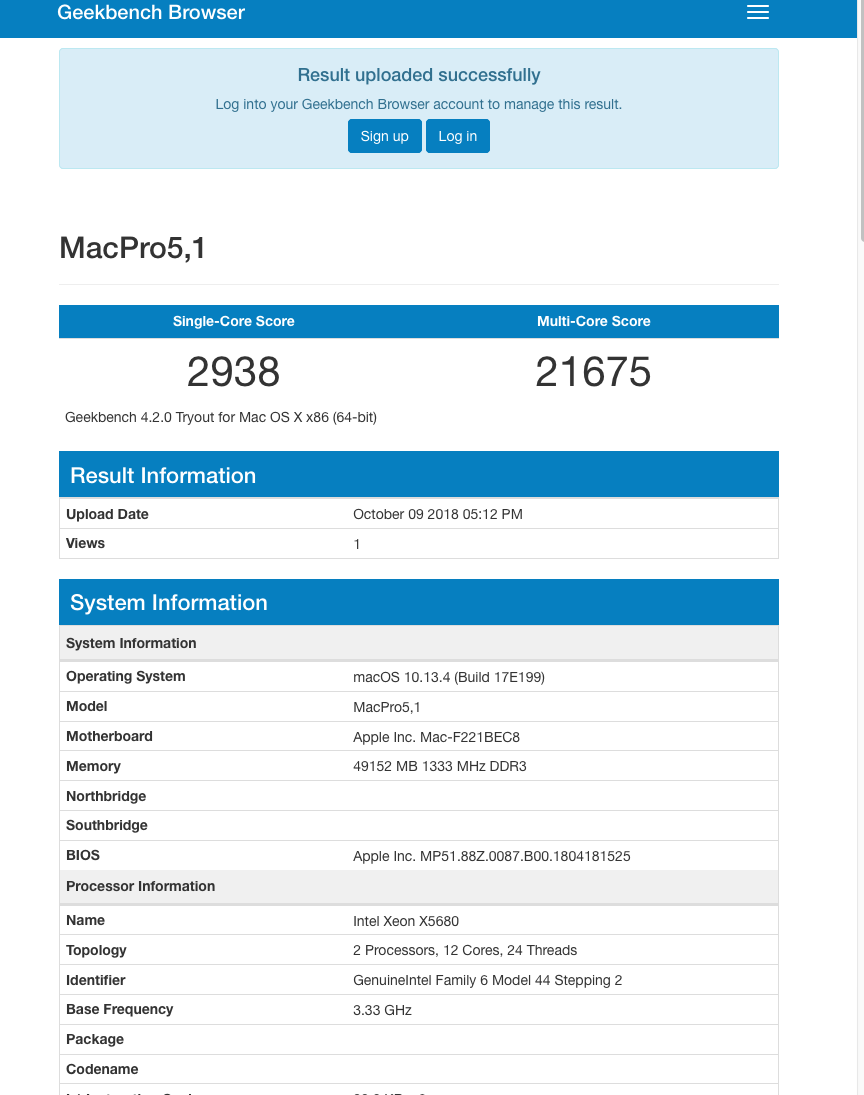Viewport: 864px width, 1095px height.
Task: Click the Operating System row label
Action: (126, 676)
